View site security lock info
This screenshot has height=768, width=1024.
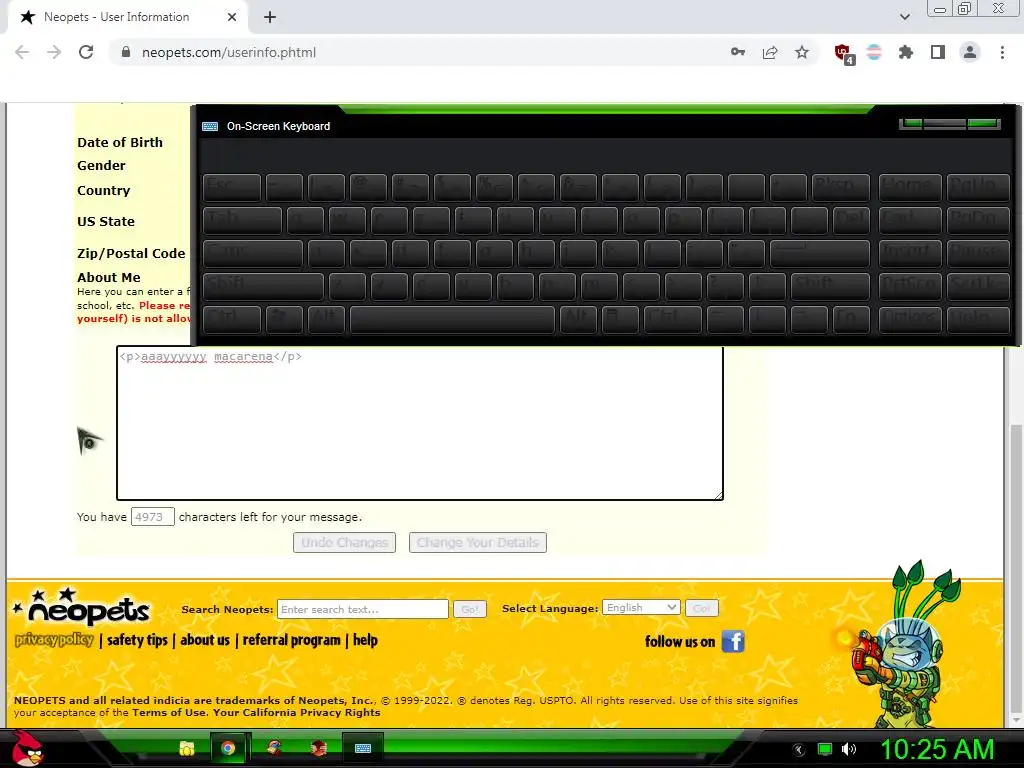pos(126,52)
